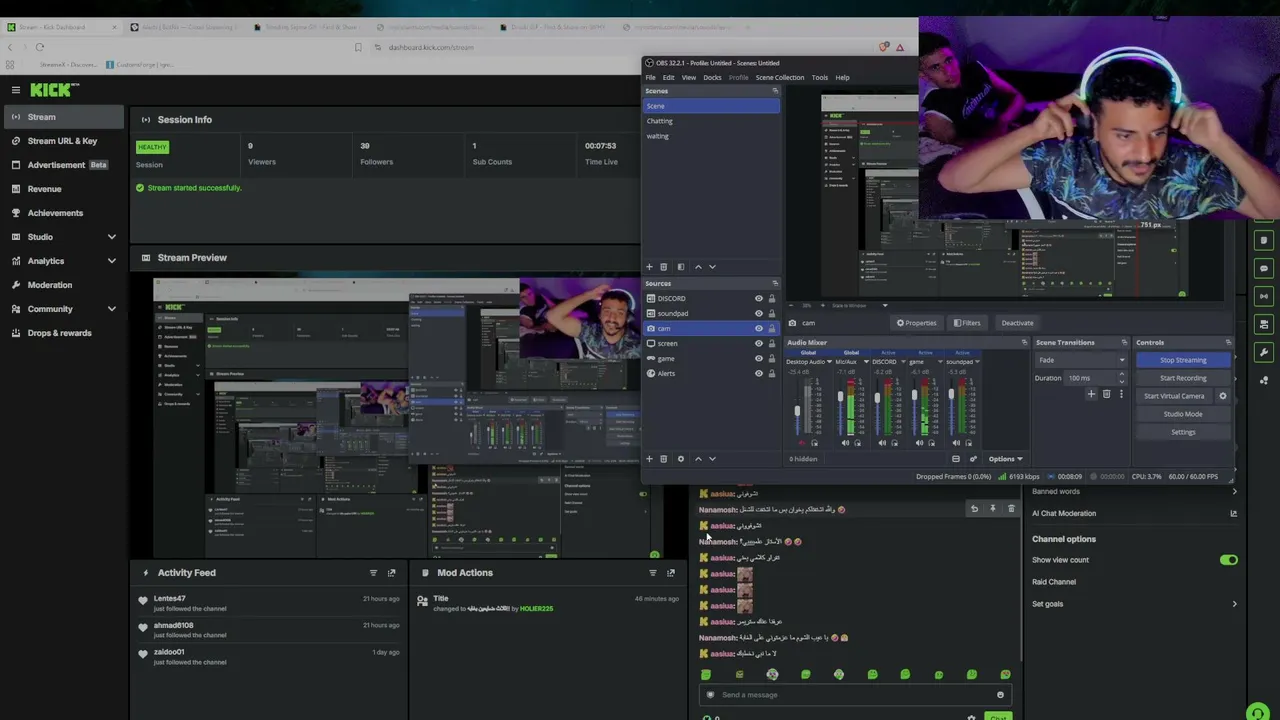The width and height of the screenshot is (1280, 720).
Task: Reply to the highlighted Nanamosh chat message
Action: (974, 509)
